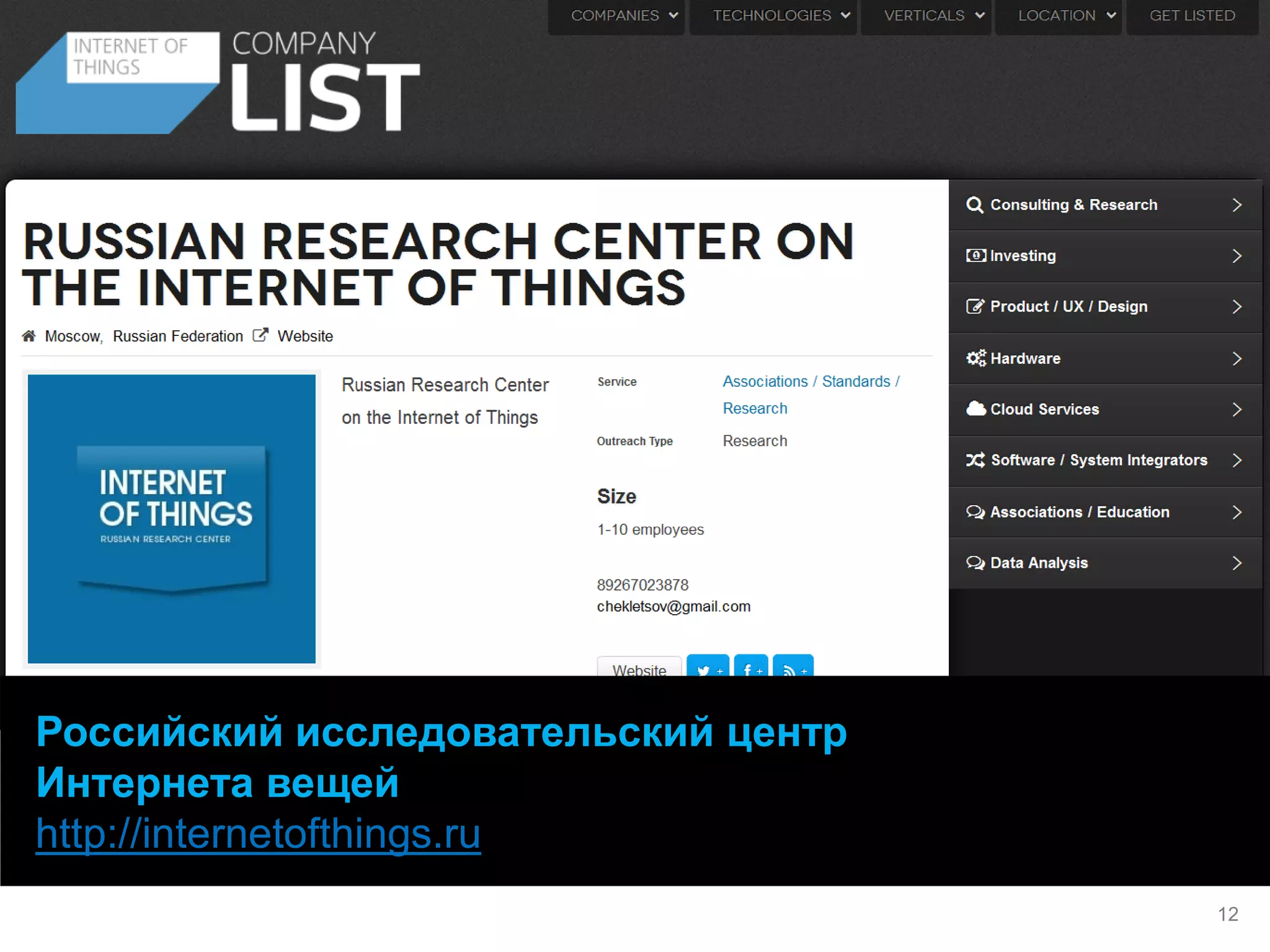
Task: Click the Twitter share button
Action: pos(708,666)
